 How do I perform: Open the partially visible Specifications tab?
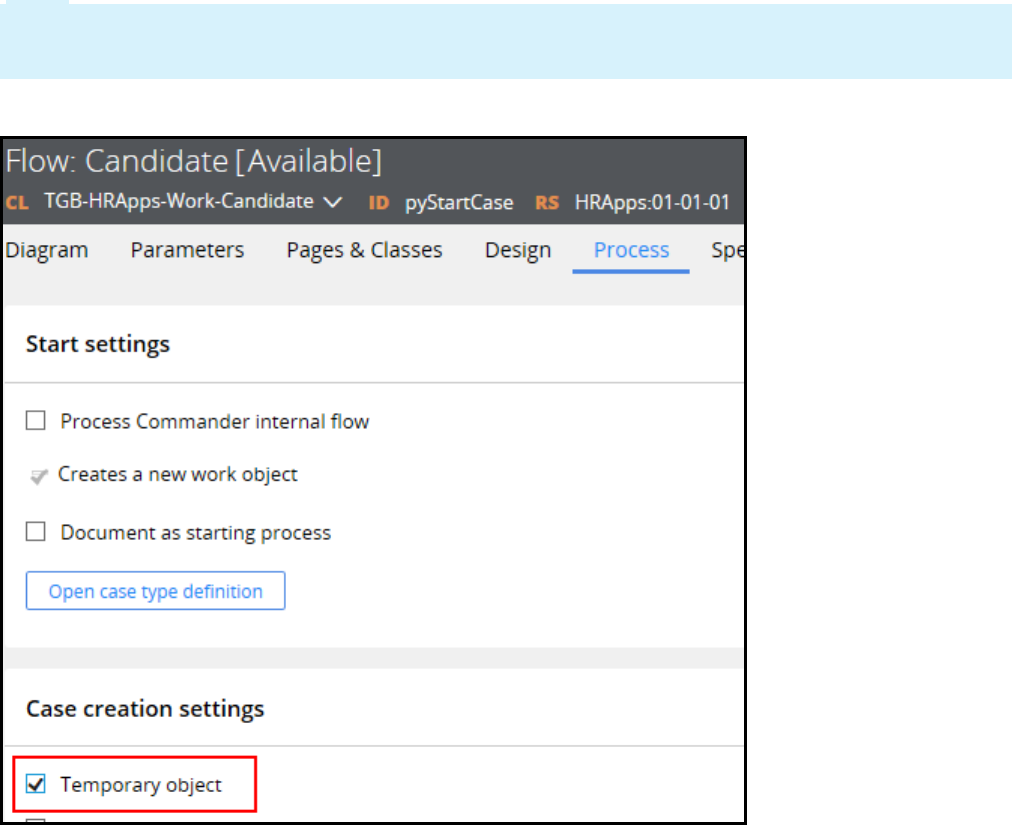pos(726,250)
